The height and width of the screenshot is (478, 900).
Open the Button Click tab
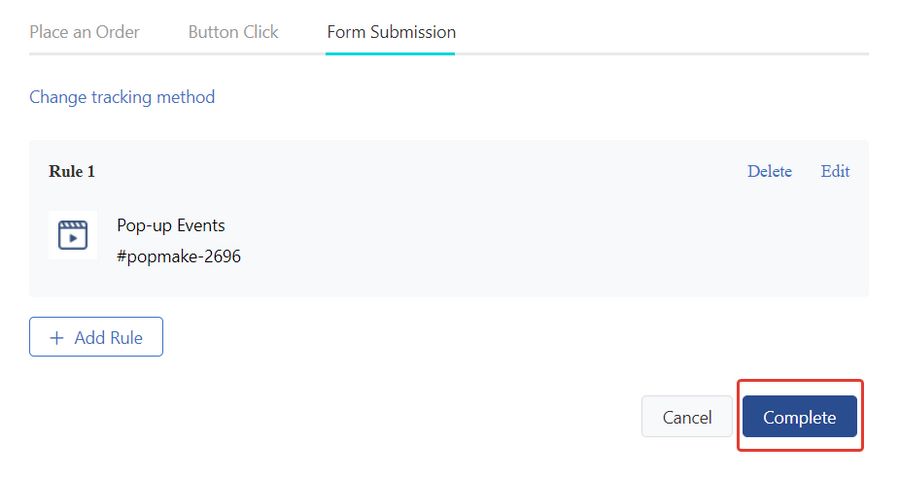233,32
